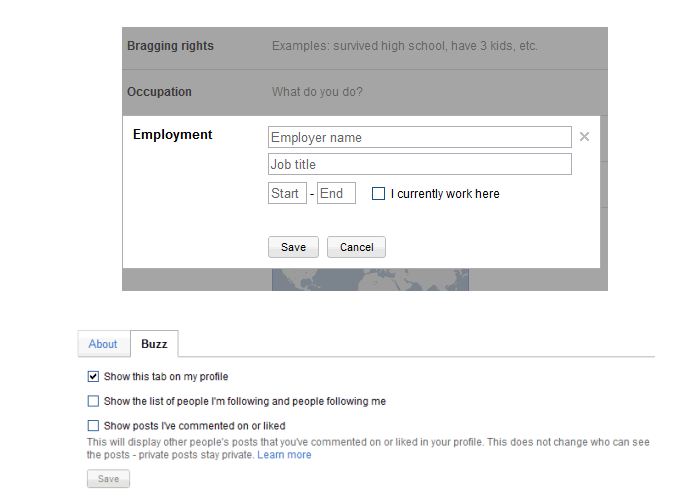The image size is (689, 502).
Task: Click the Employer name field
Action: pos(419,137)
